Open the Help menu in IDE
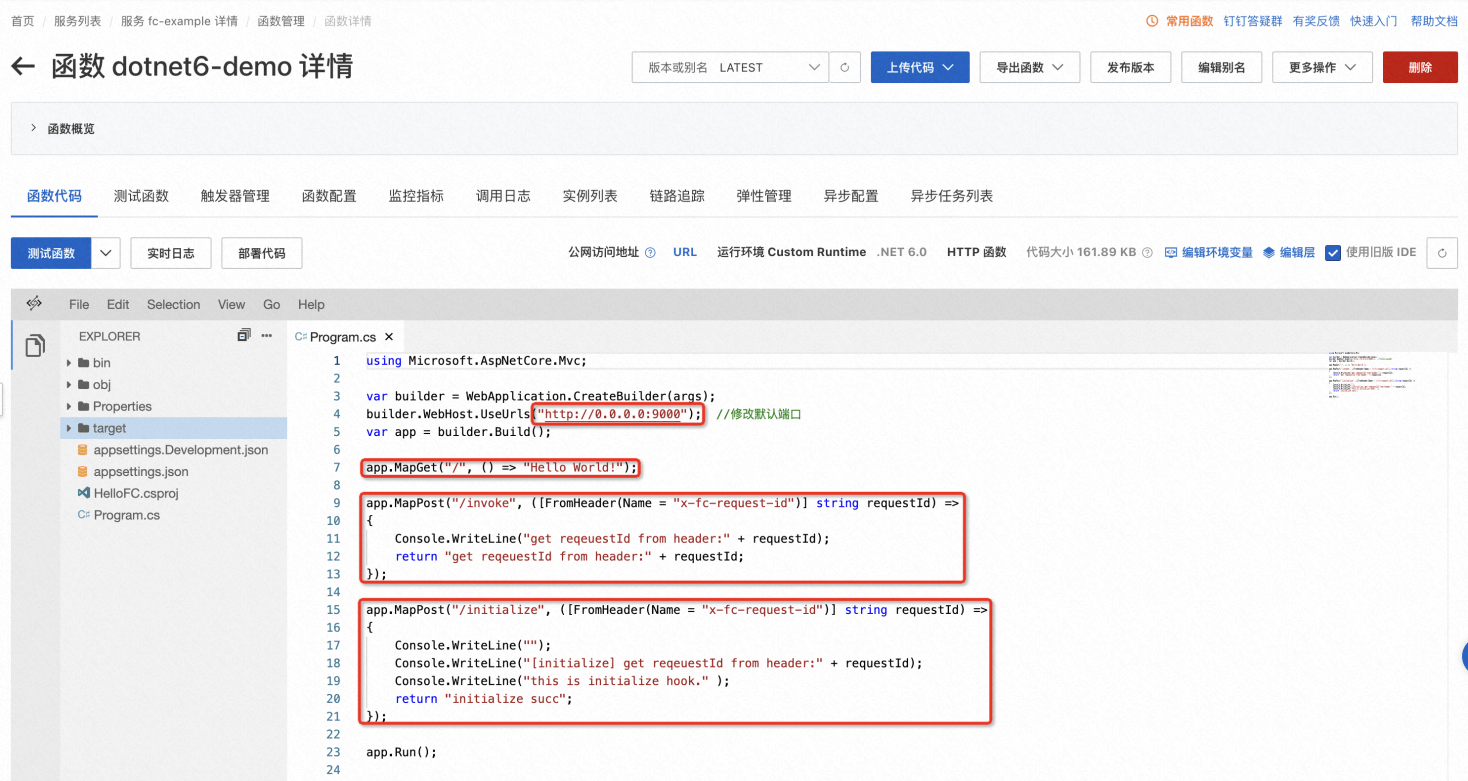The height and width of the screenshot is (781, 1468). point(311,304)
